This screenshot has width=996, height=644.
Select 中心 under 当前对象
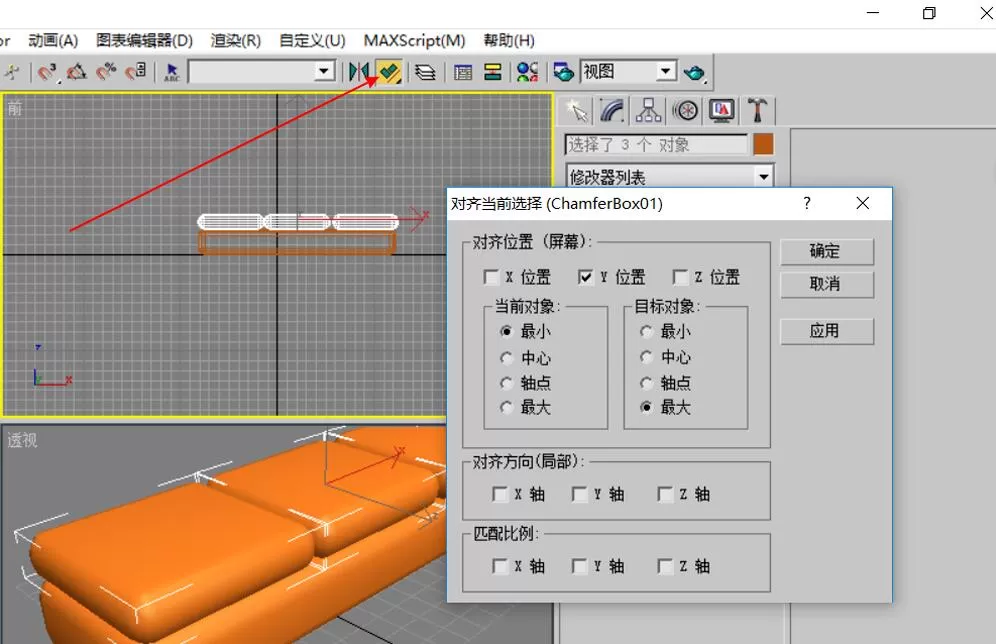pyautogui.click(x=506, y=358)
